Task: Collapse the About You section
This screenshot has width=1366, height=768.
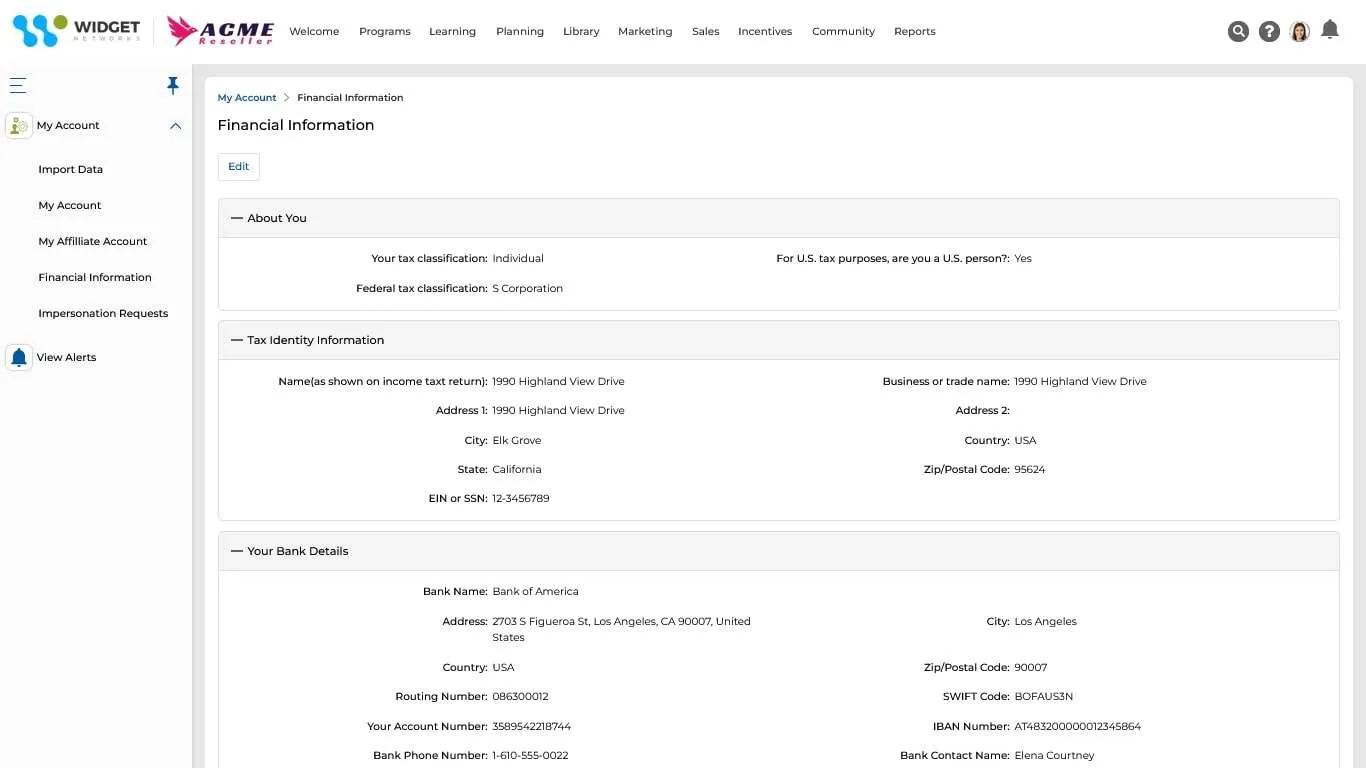Action: 237,218
